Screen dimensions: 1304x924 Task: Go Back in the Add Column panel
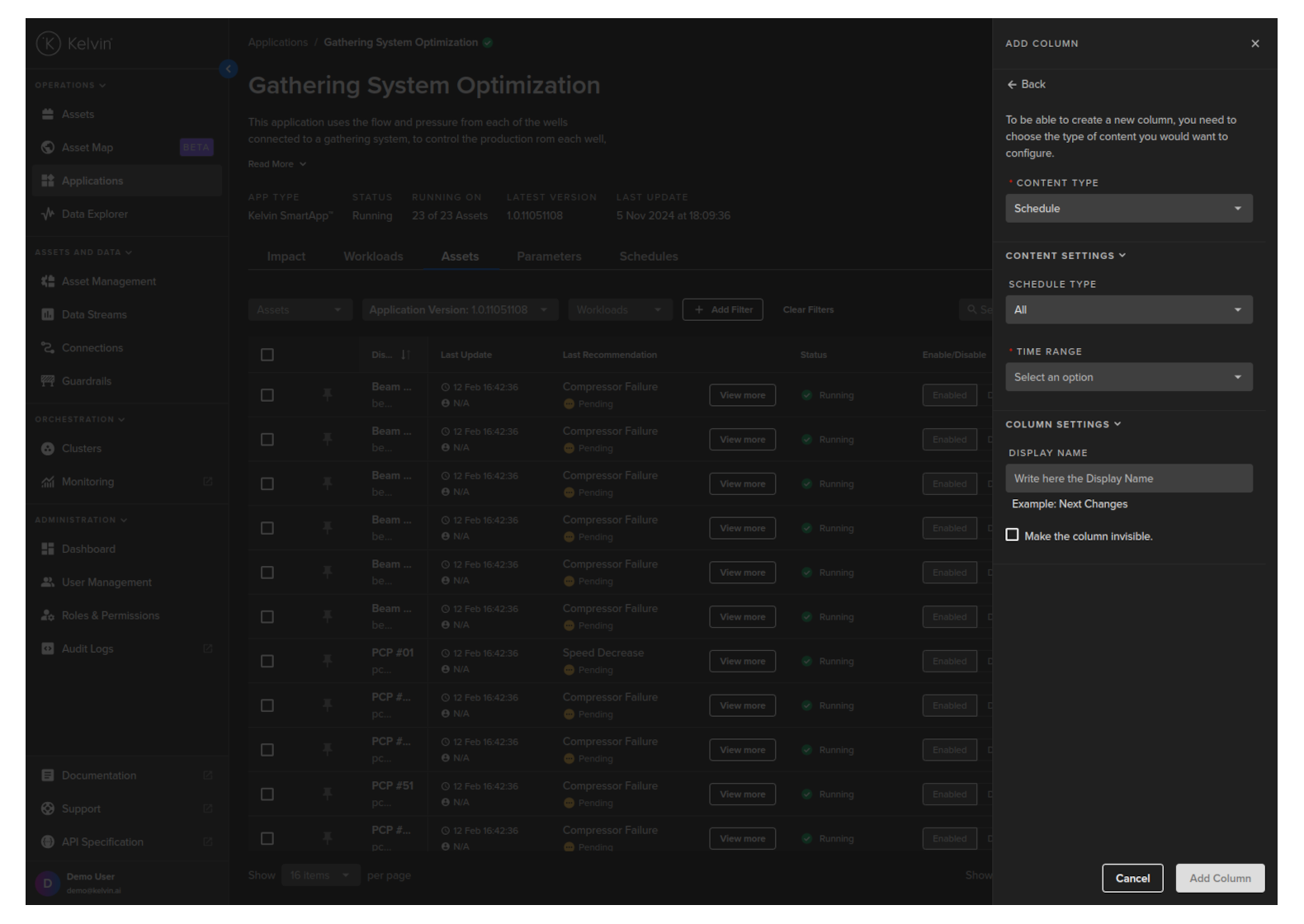pos(1026,84)
